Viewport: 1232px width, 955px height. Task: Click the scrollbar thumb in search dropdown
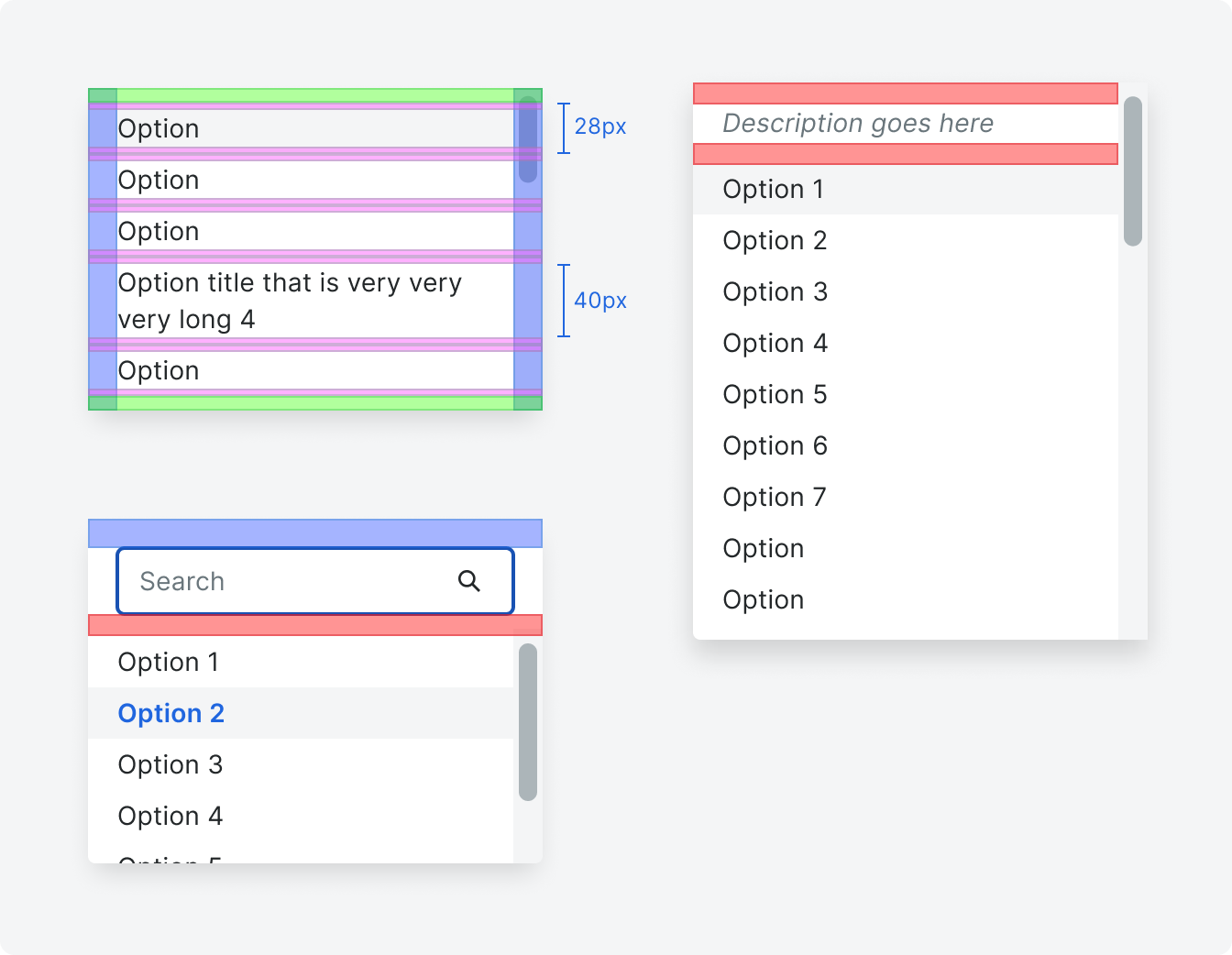[x=528, y=722]
